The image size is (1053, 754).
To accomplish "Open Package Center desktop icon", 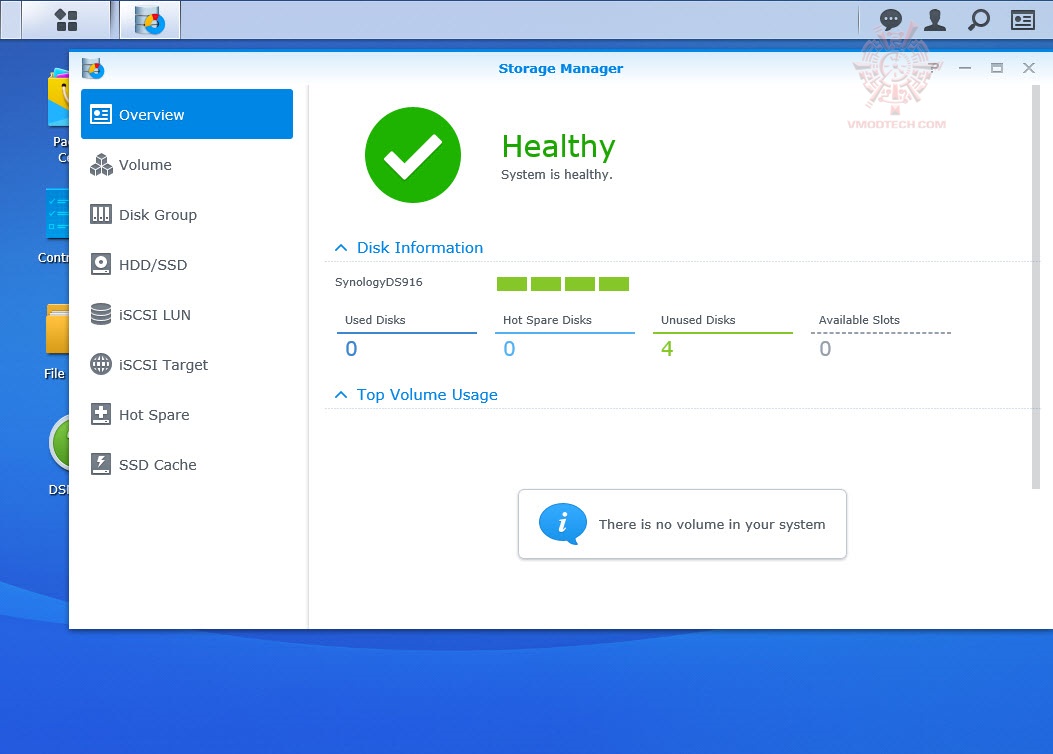I will pos(58,97).
